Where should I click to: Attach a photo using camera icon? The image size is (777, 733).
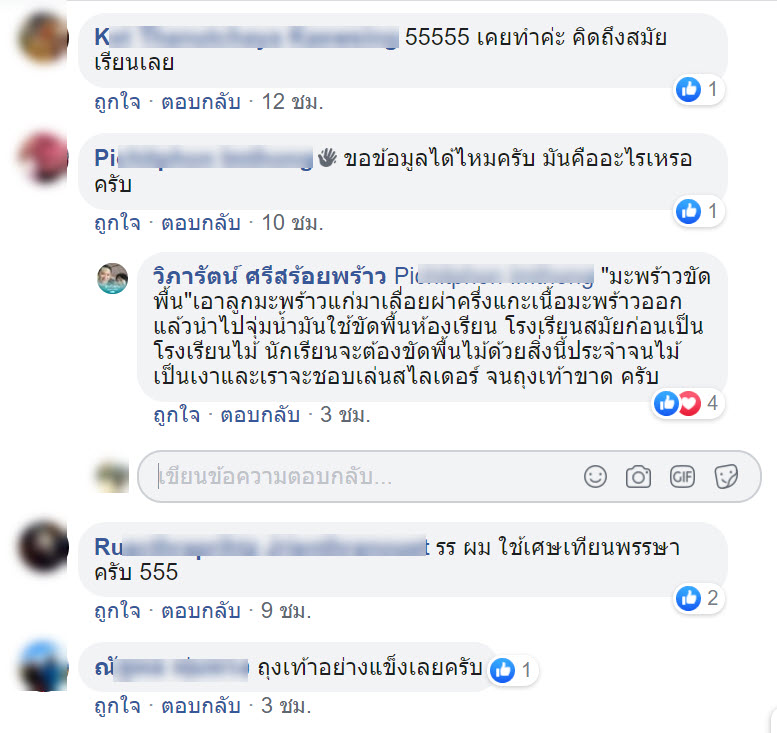[638, 477]
